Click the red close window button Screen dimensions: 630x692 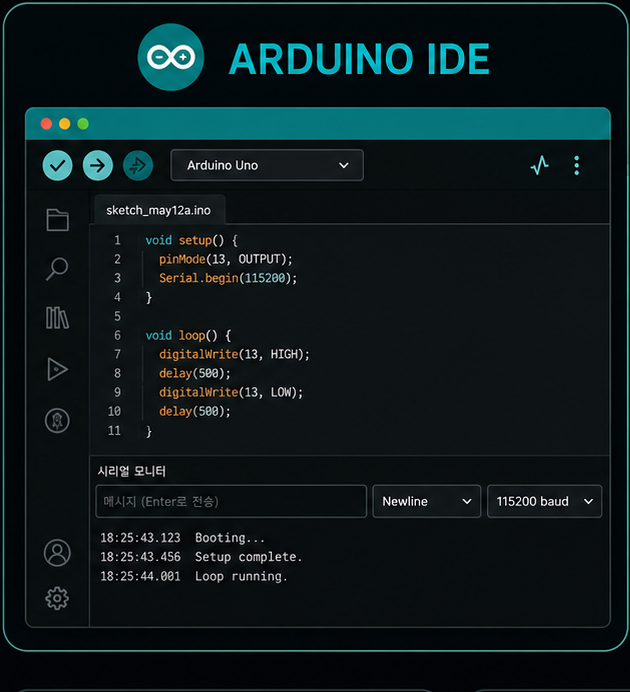tap(46, 124)
